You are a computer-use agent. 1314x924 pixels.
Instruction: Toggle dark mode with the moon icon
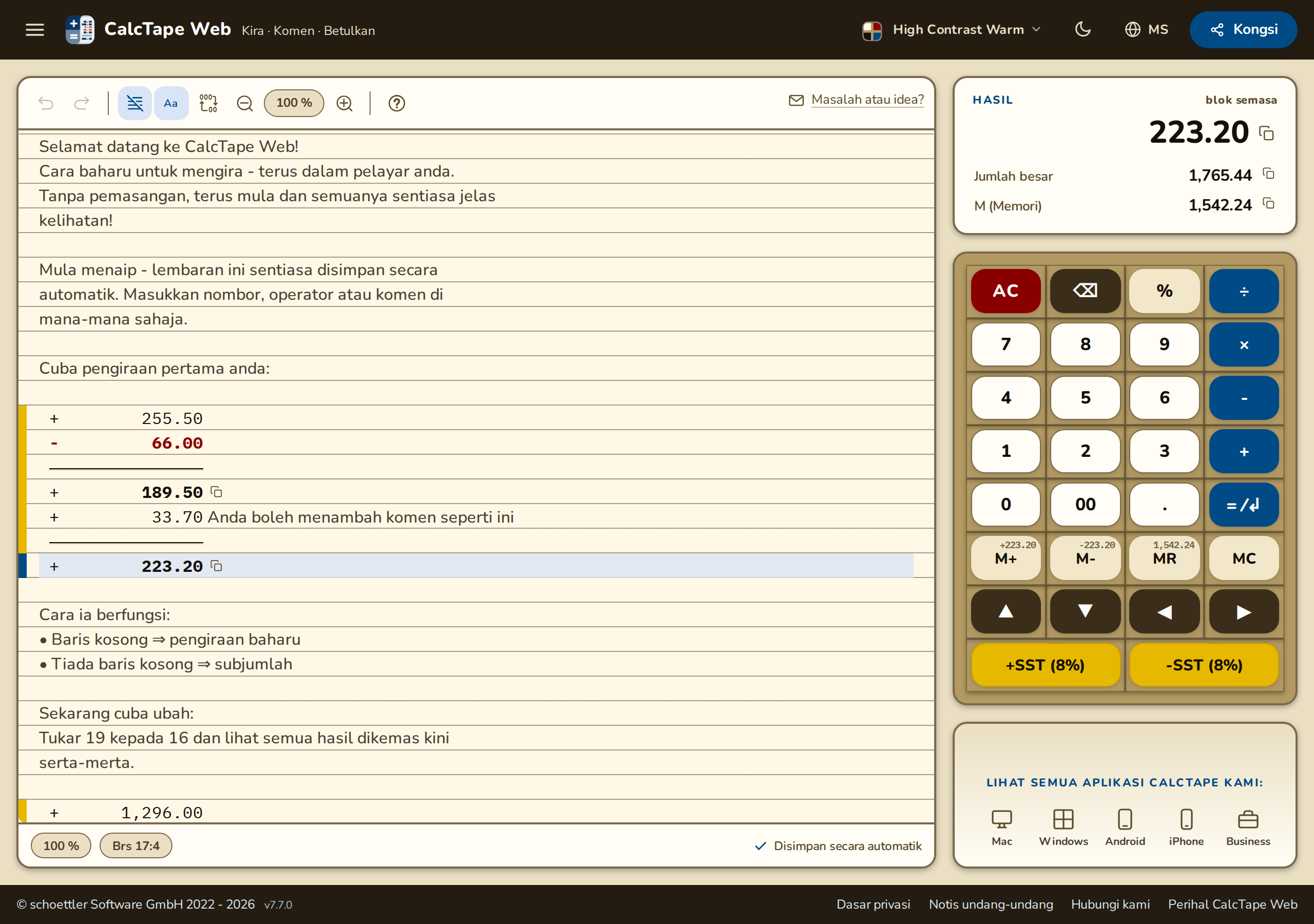tap(1082, 29)
